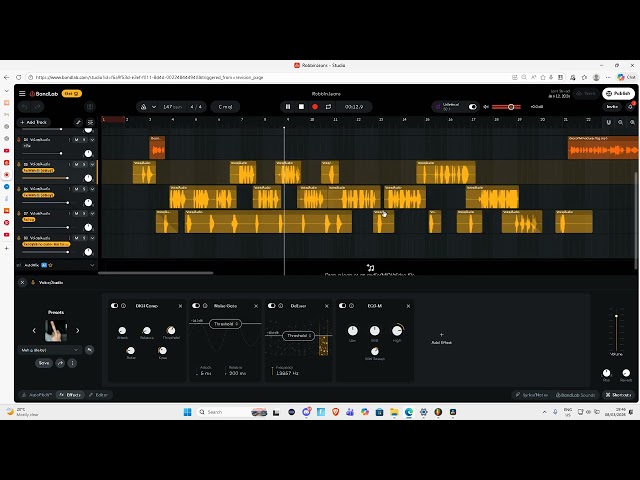Toggle the Unlimited switch near master volume
Screen dimensions: 640x480
[472, 107]
